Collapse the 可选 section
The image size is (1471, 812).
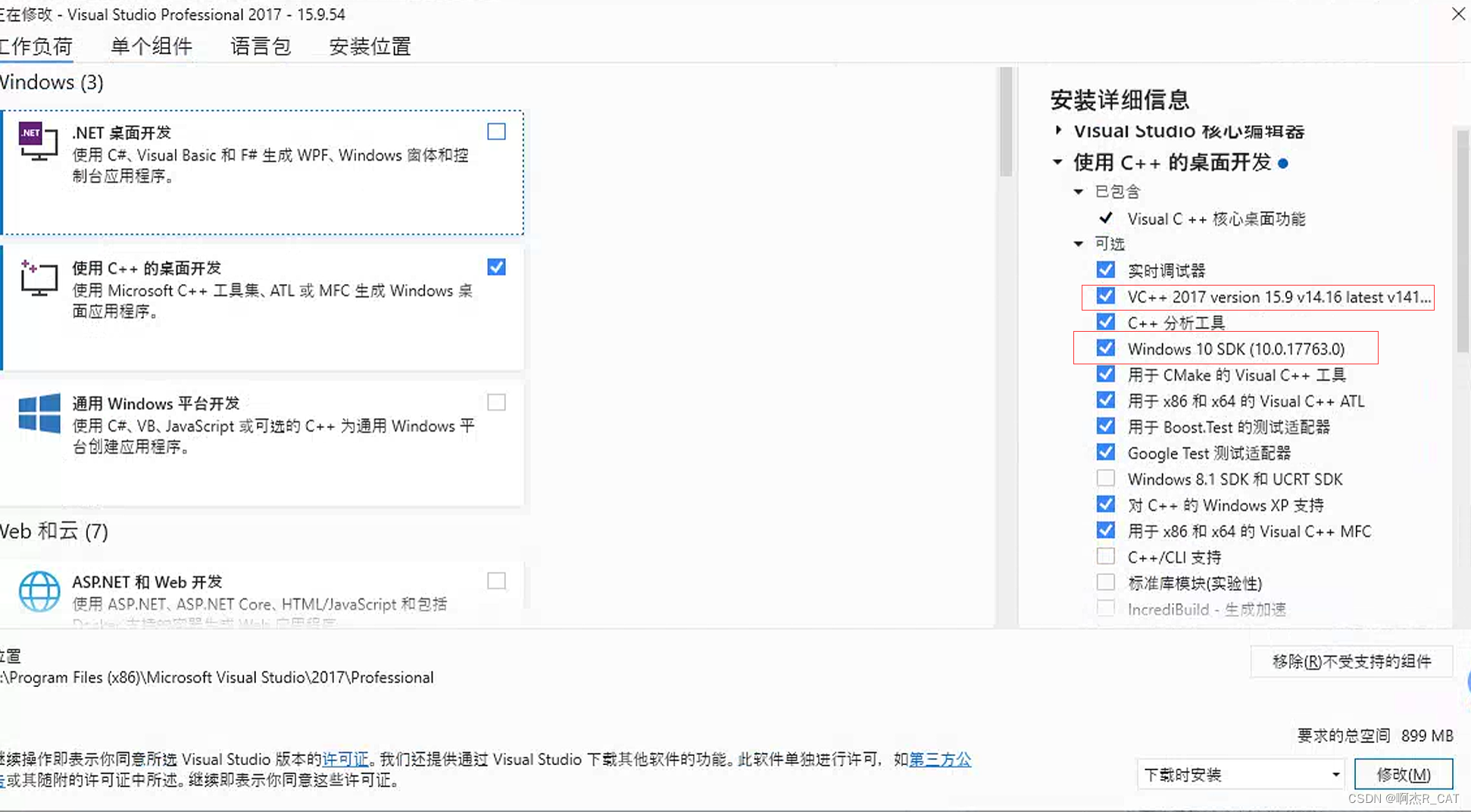pos(1079,244)
